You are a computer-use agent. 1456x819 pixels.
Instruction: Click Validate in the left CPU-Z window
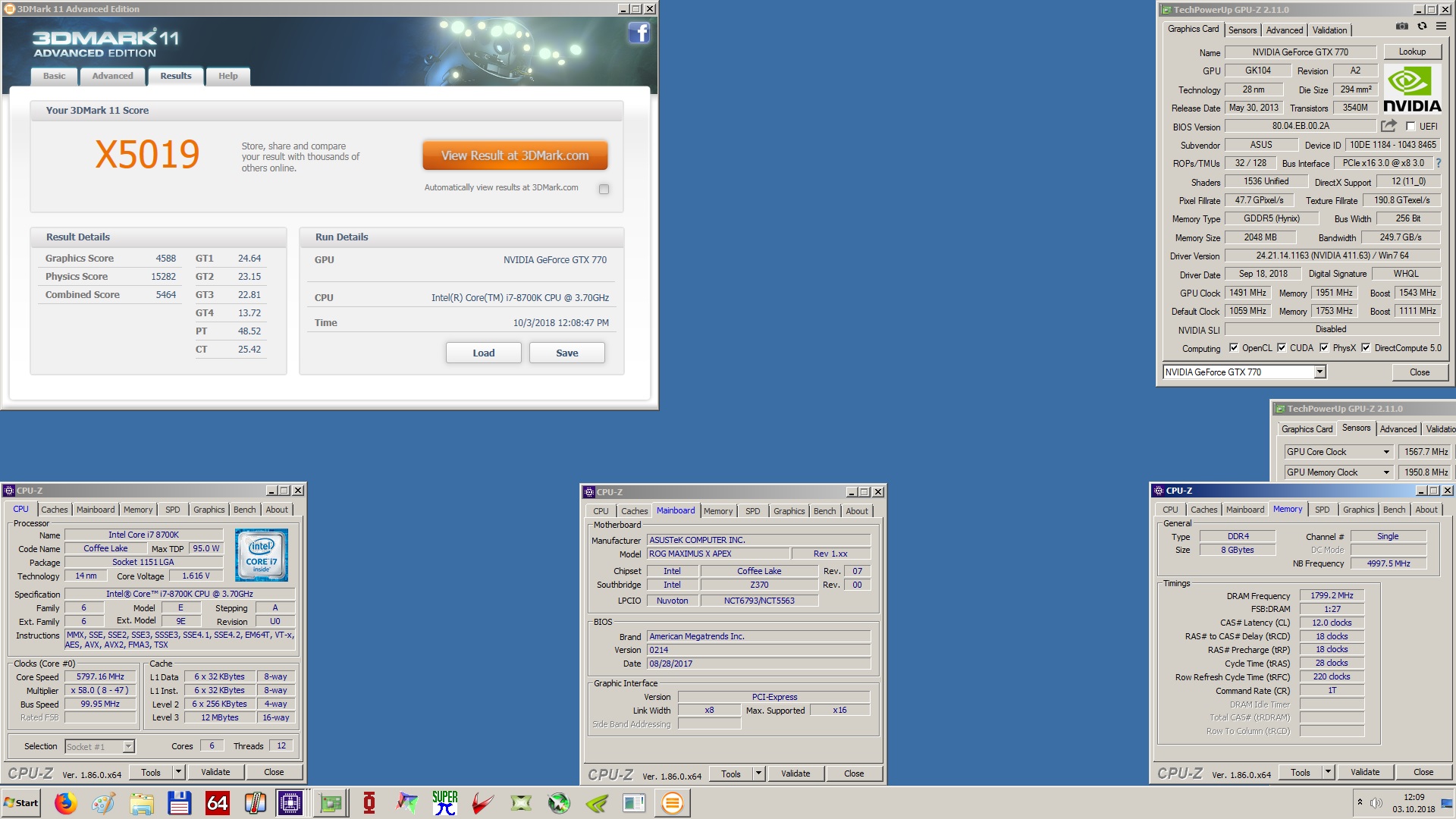(x=215, y=772)
